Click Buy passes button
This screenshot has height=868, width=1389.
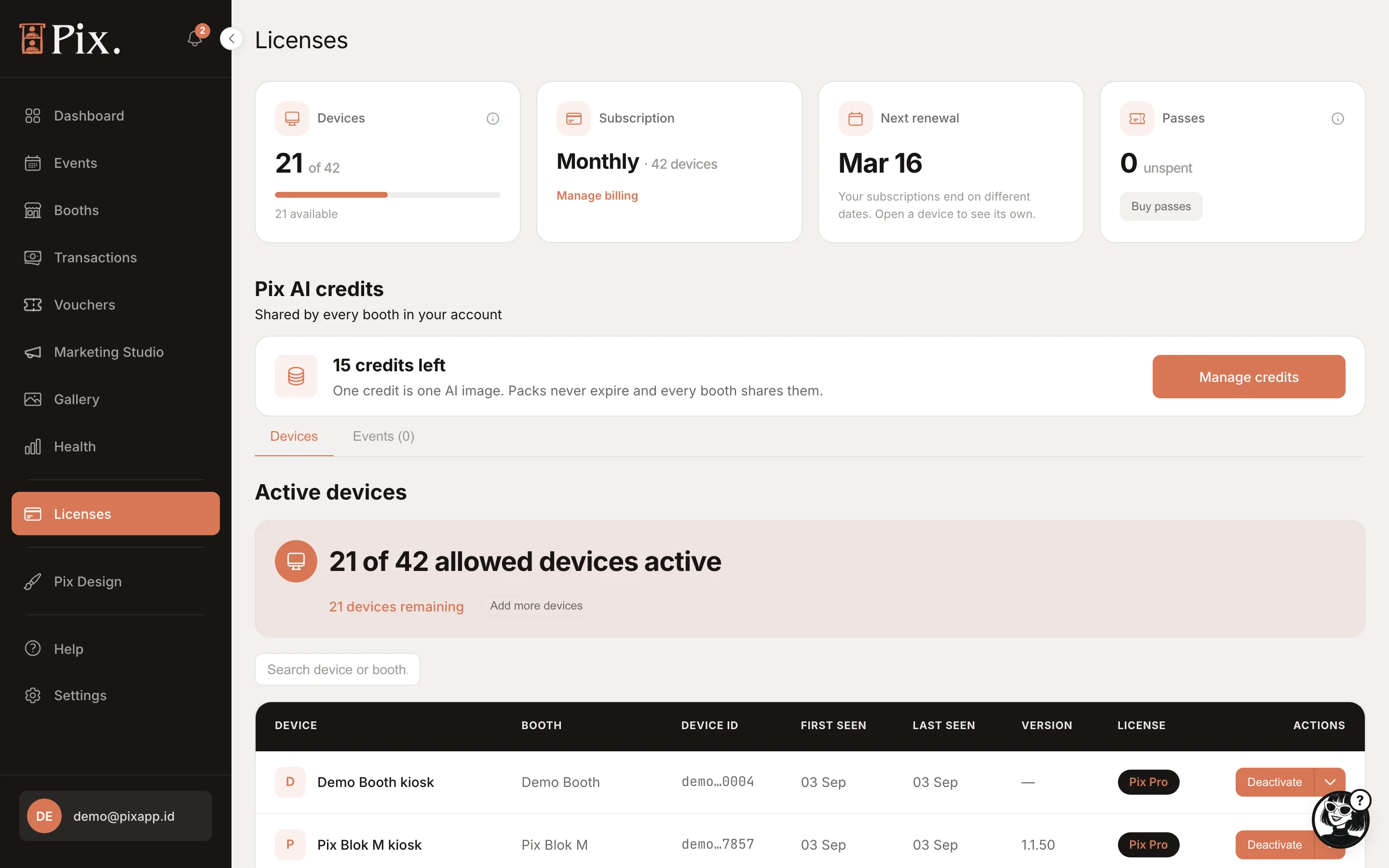[x=1160, y=206]
